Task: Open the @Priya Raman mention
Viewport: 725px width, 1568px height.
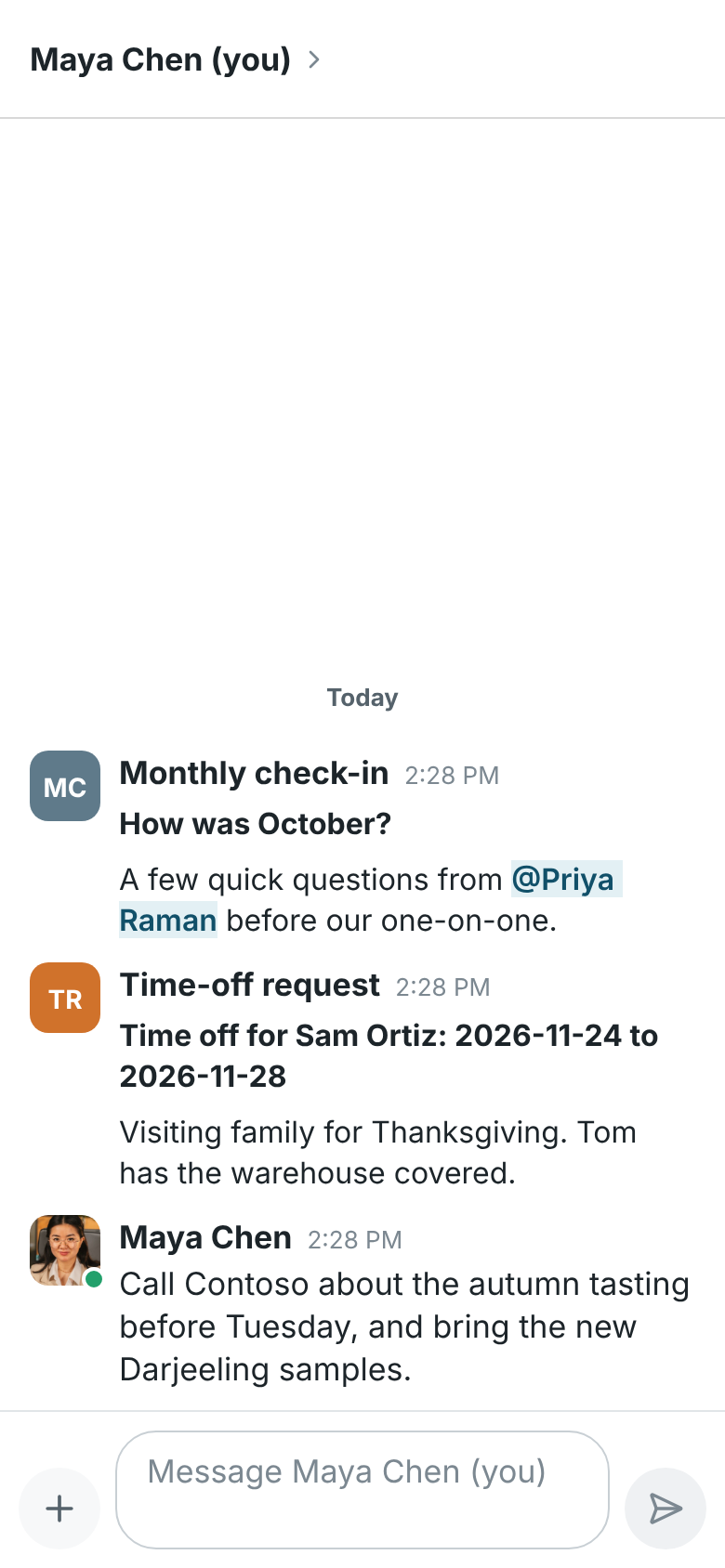Action: point(370,899)
